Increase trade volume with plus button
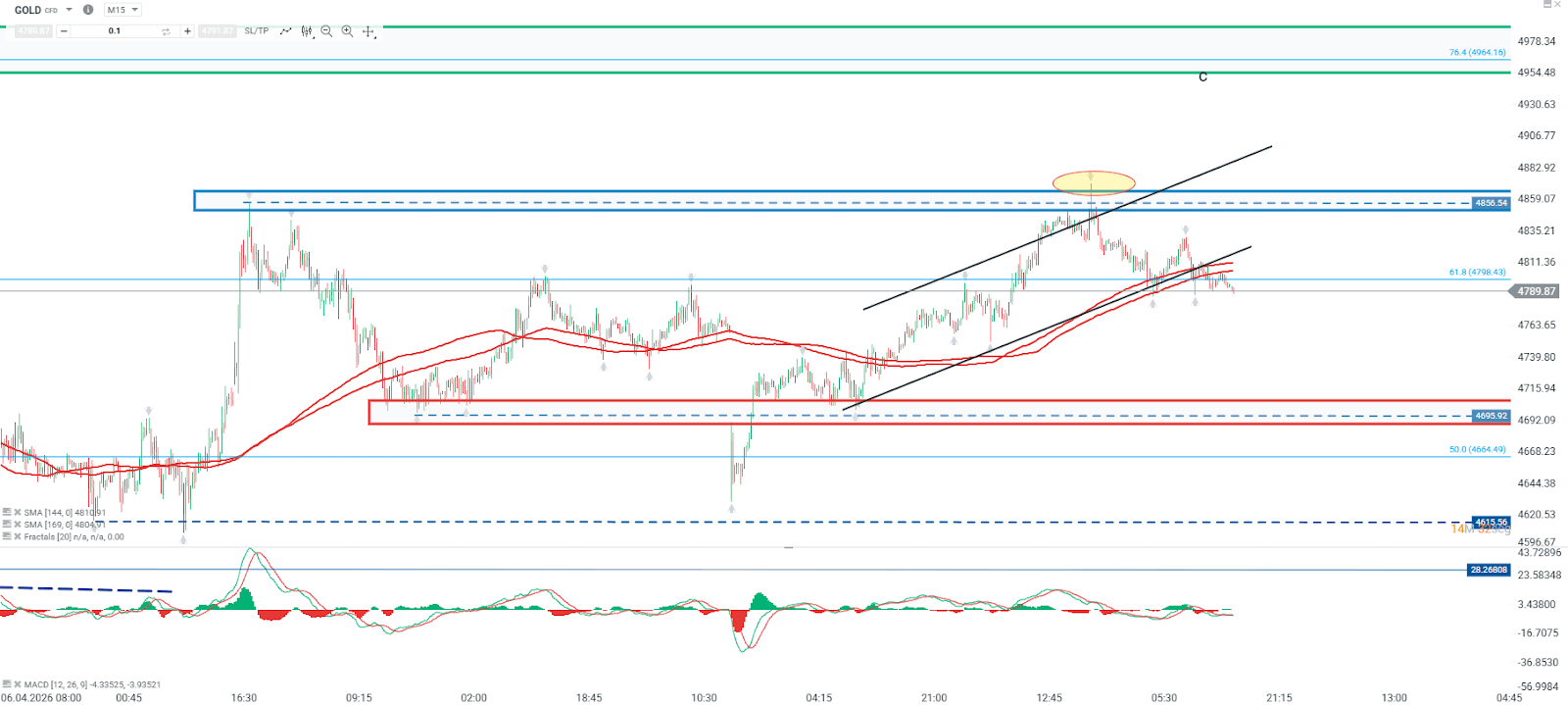The image size is (1568, 705). coord(187,31)
